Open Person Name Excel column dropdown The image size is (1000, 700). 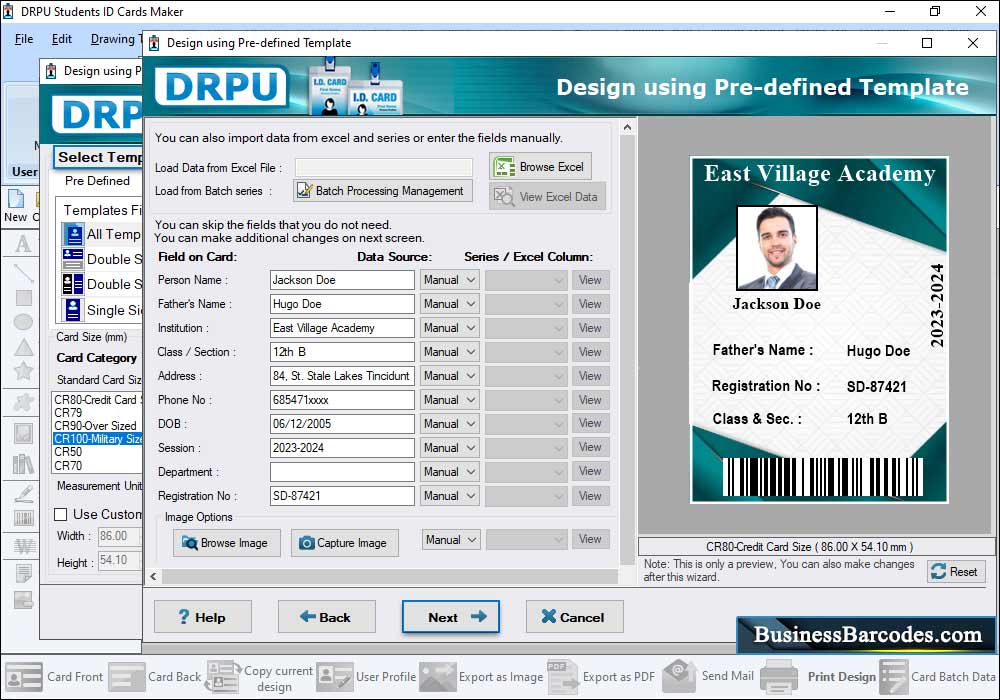coord(526,280)
